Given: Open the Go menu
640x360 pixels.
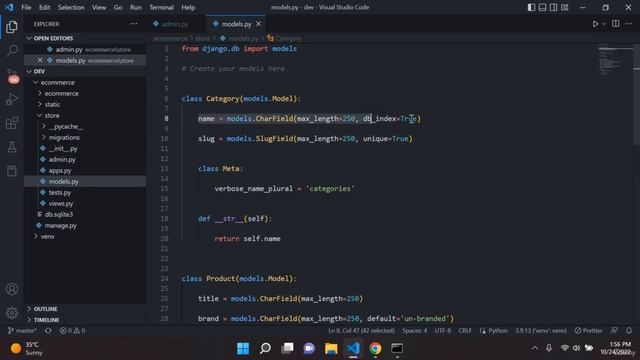Looking at the screenshot, I should click(x=118, y=7).
